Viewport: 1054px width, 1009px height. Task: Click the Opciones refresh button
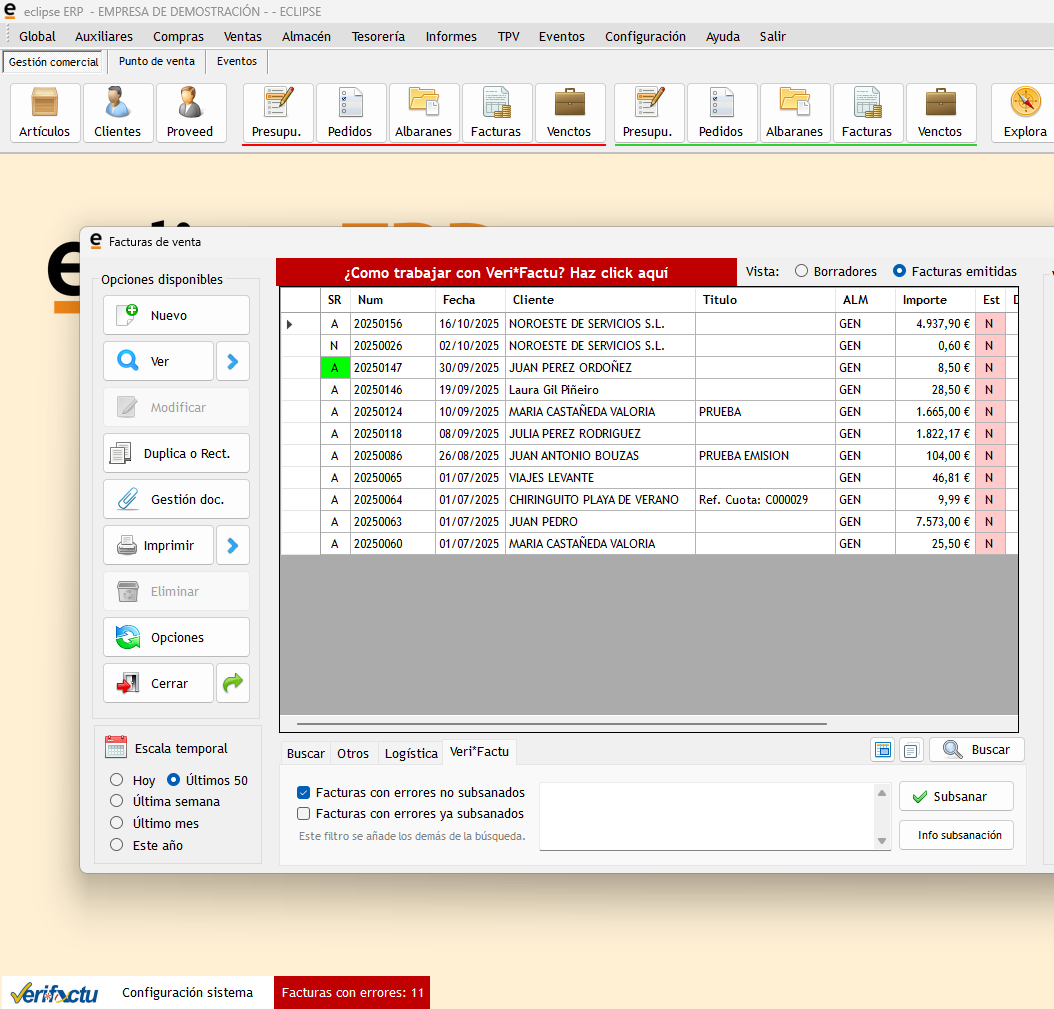point(176,637)
